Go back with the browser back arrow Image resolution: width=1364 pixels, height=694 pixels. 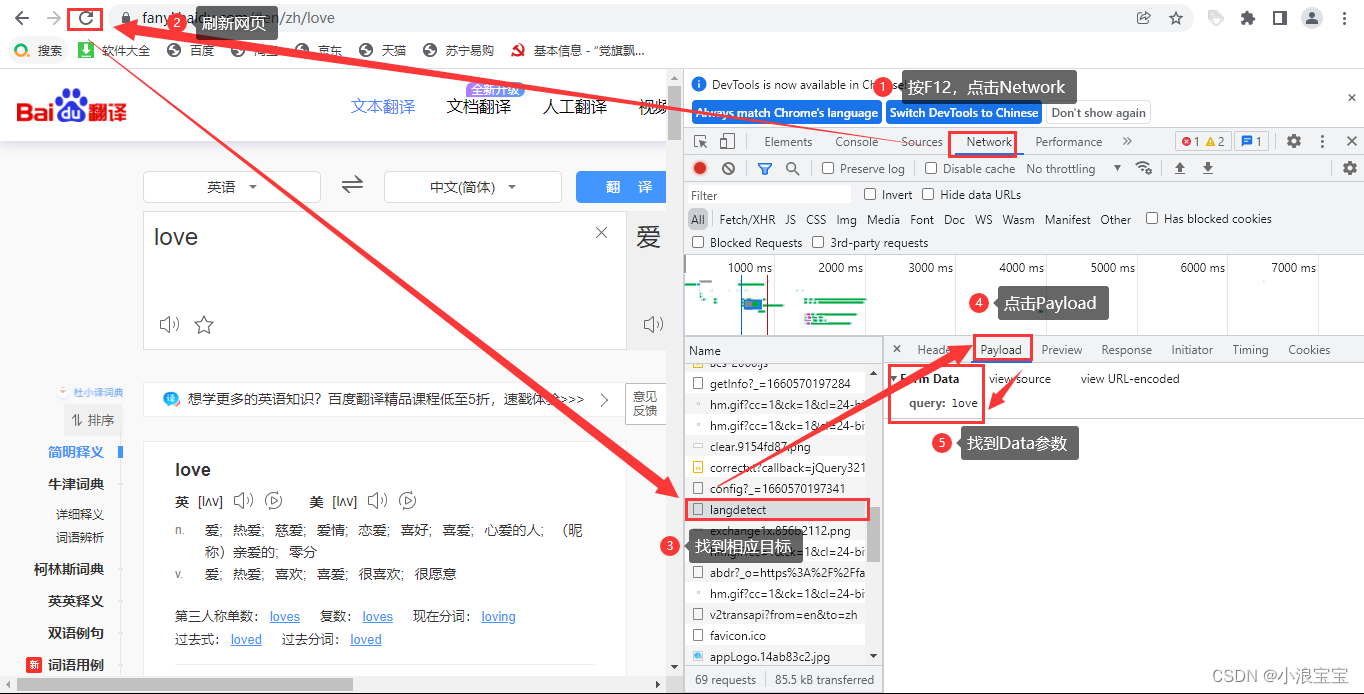[x=22, y=18]
